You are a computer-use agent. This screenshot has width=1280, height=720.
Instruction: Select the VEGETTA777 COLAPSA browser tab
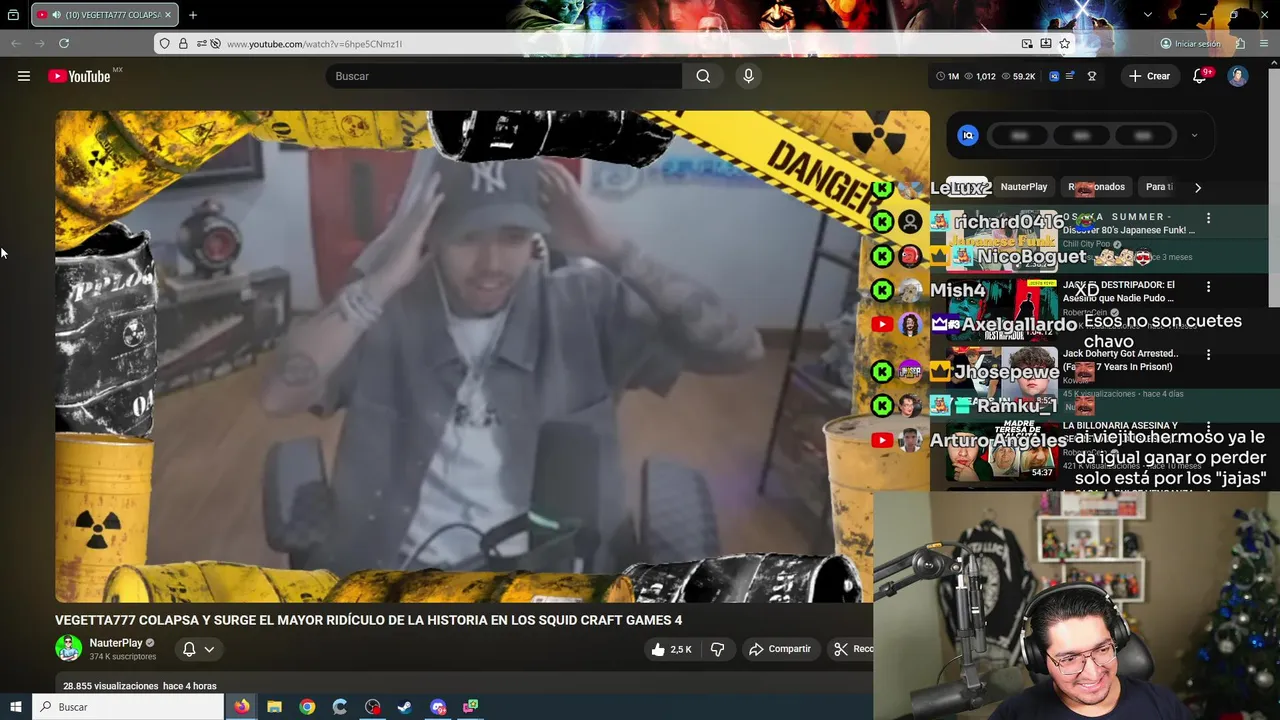click(105, 15)
